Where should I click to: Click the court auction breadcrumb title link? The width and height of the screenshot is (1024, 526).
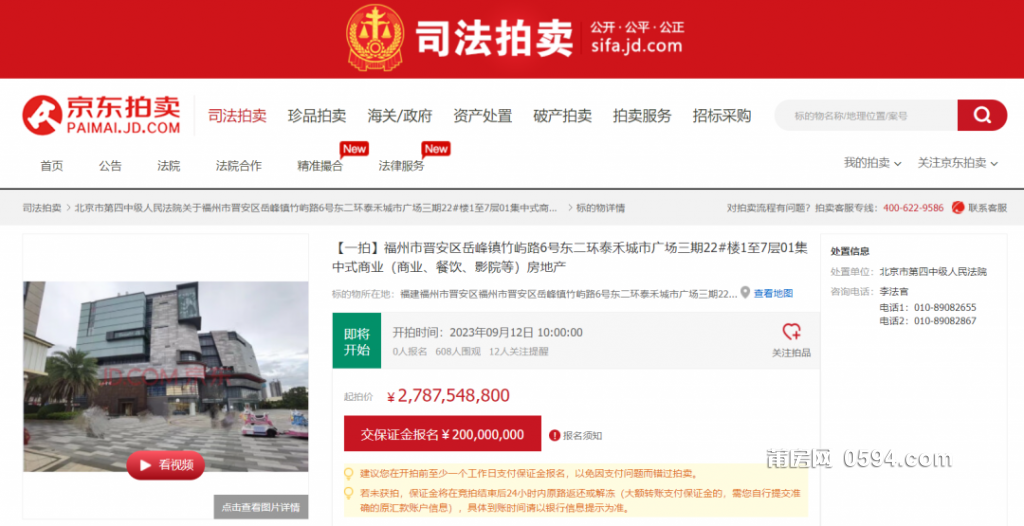[316, 208]
